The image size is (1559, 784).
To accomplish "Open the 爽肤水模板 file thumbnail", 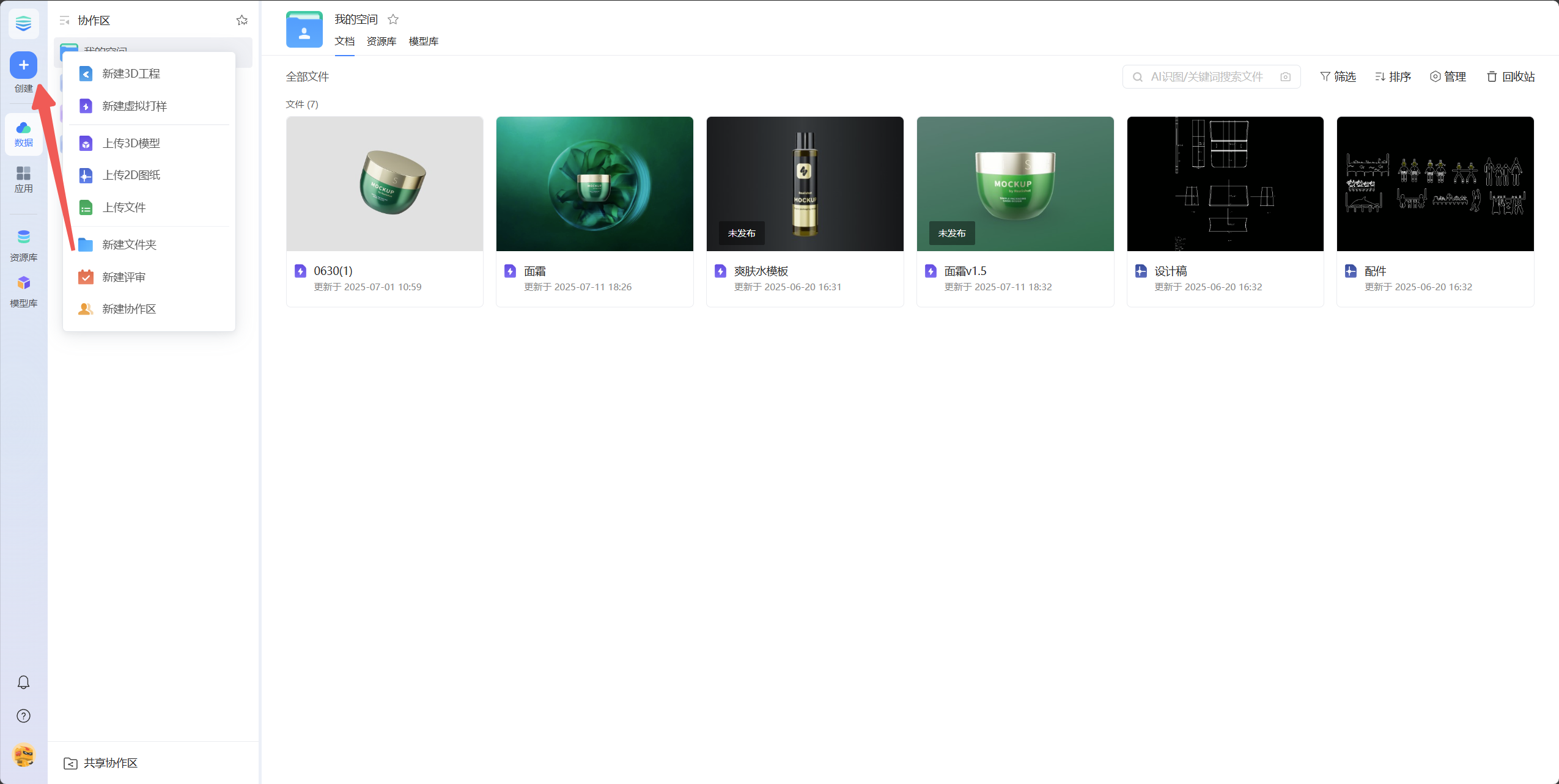I will point(805,184).
